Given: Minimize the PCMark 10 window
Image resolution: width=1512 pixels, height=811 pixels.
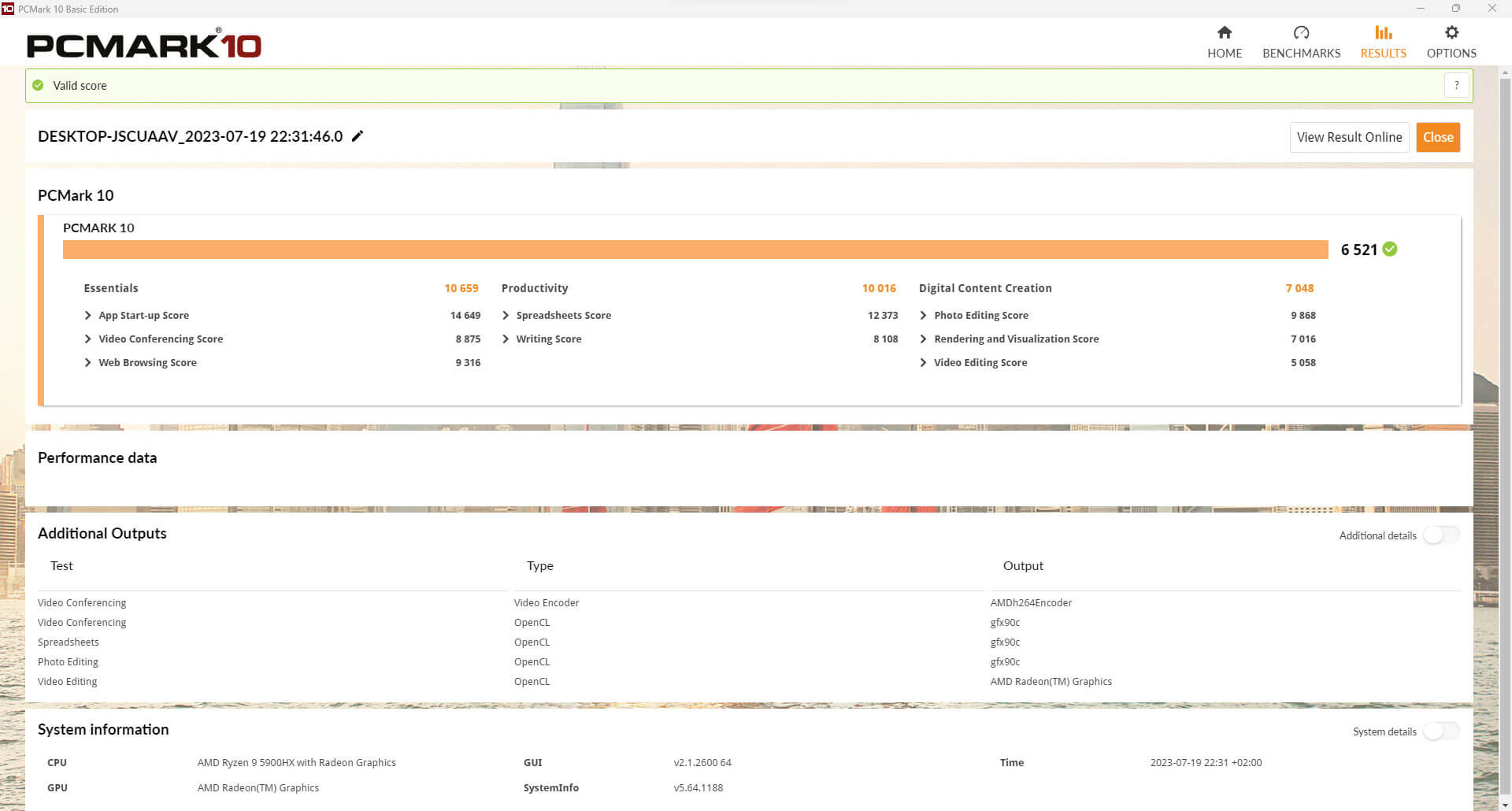Looking at the screenshot, I should [1421, 9].
